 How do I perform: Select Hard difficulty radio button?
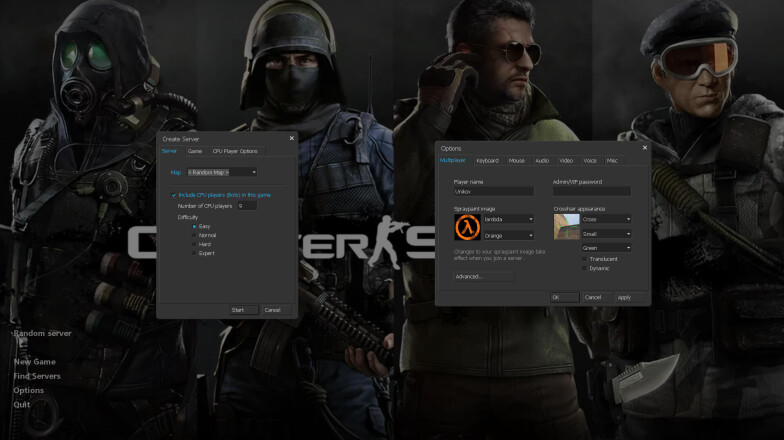click(194, 244)
